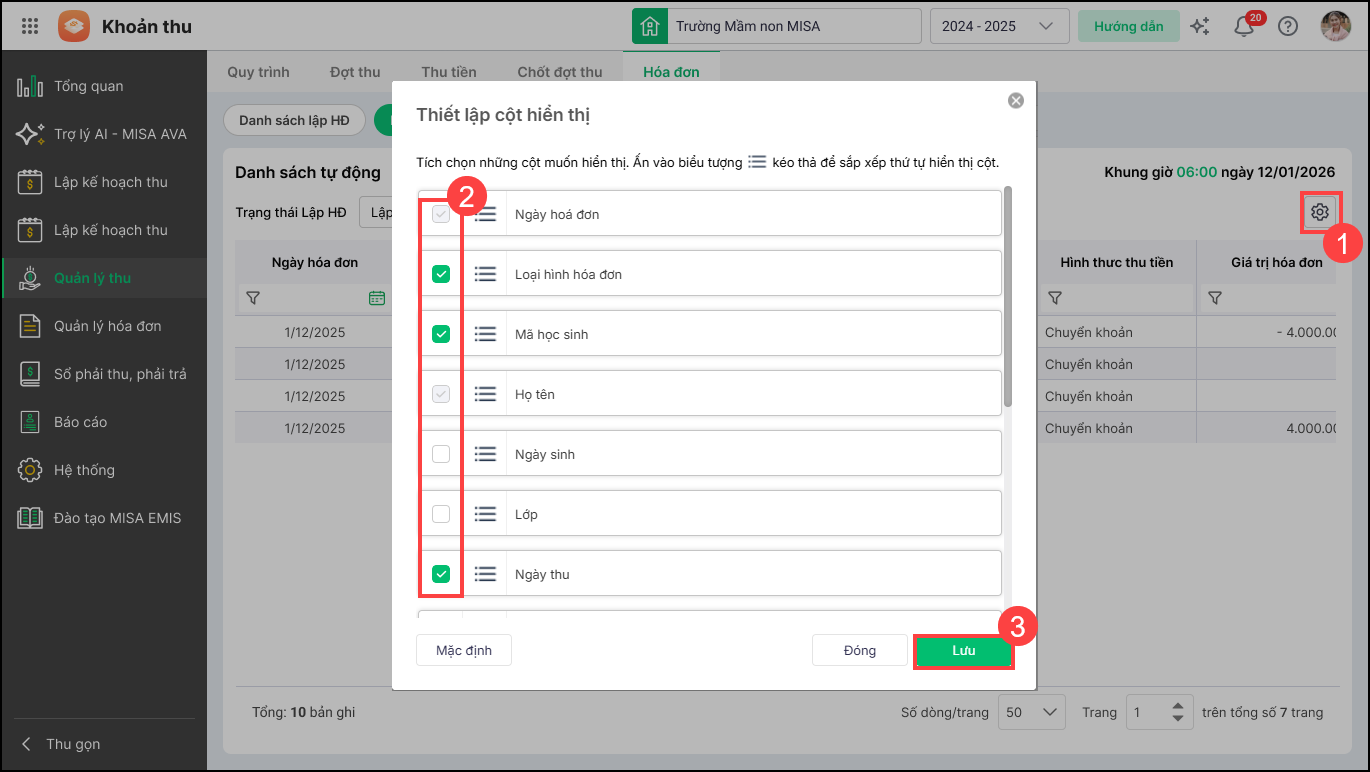Click the drag handle for Mã học sinh
The image size is (1370, 772).
point(485,334)
